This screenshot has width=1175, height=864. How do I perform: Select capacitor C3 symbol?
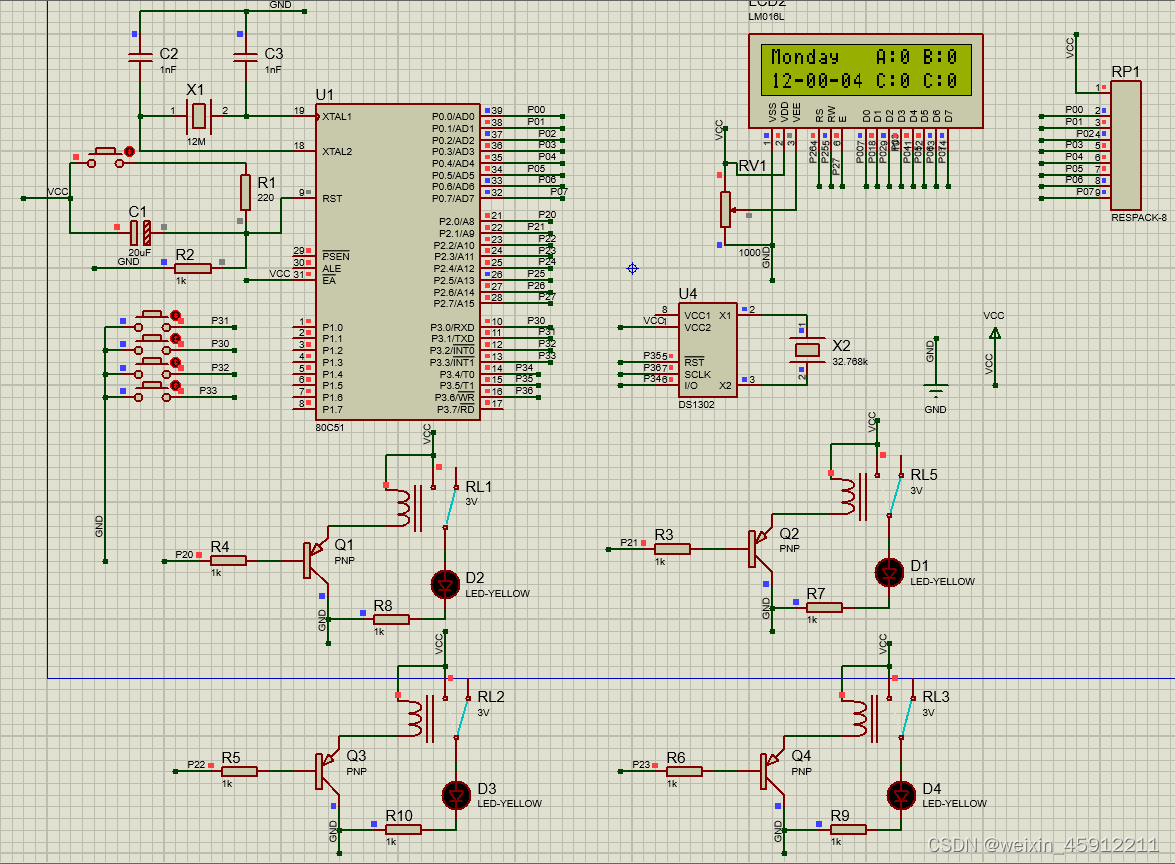click(246, 56)
